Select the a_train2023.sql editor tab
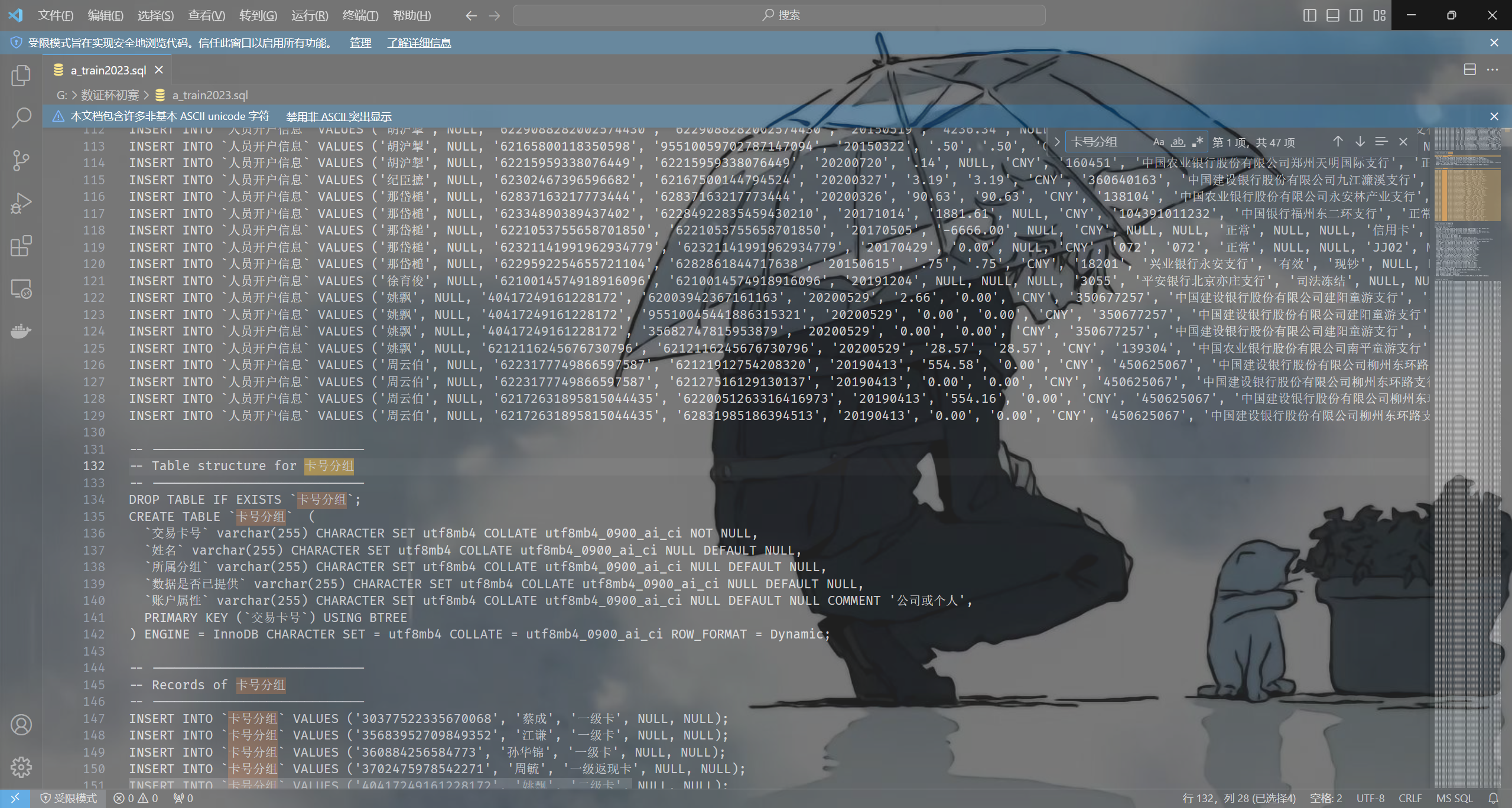Screen dimensions: 1512x808 108,70
